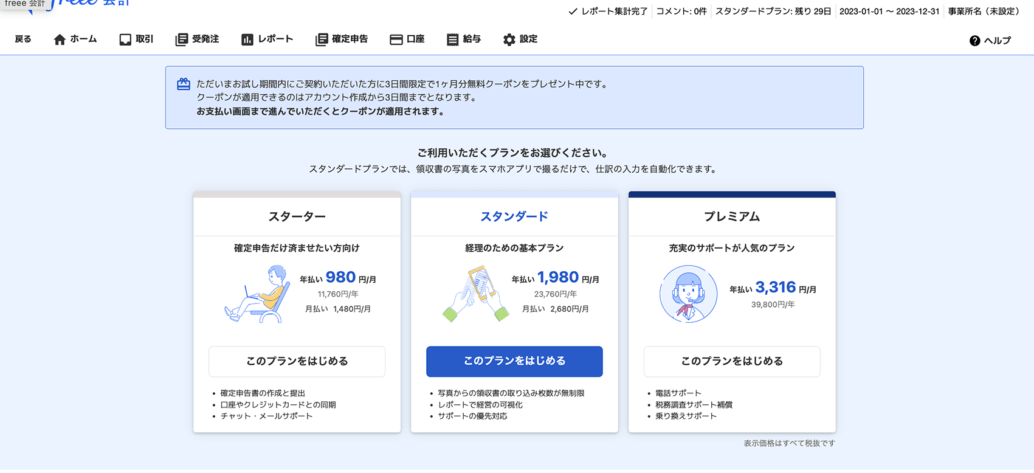The height and width of the screenshot is (473, 1034).
Task: Click the レポート集計完了 status text
Action: coord(615,11)
